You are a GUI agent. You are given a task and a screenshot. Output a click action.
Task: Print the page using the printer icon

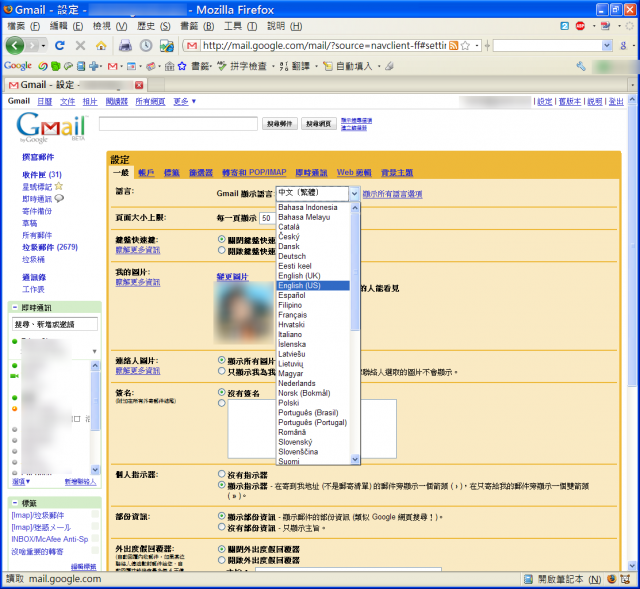pyautogui.click(x=125, y=45)
